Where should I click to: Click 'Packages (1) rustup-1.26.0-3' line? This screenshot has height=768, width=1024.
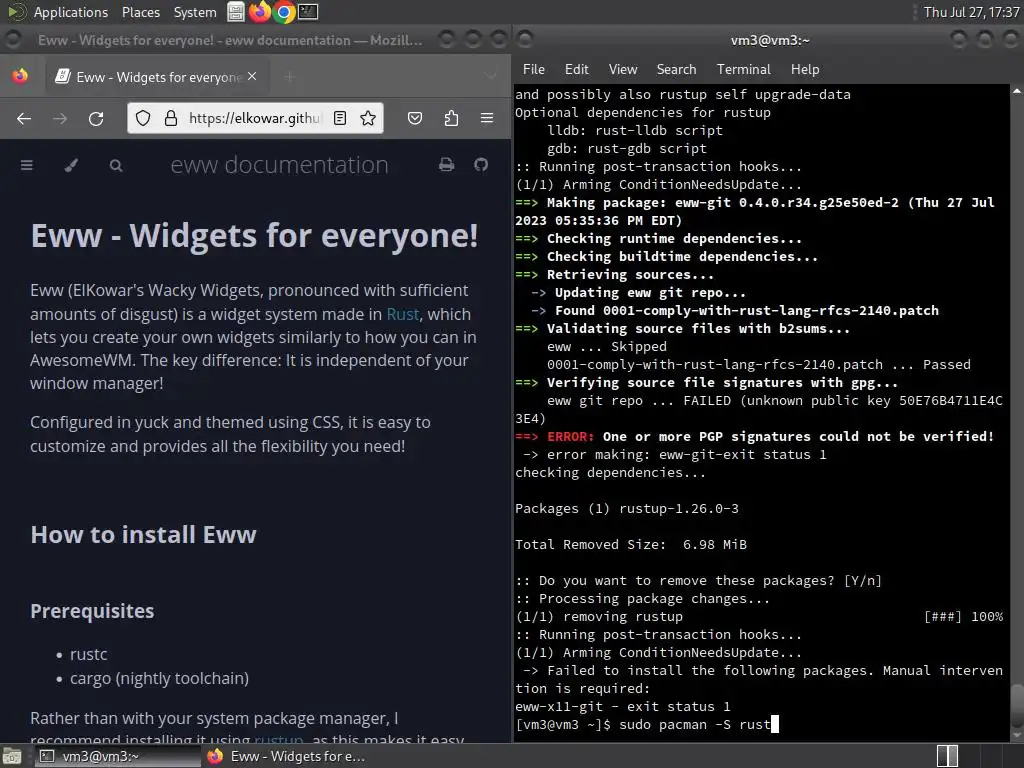626,509
